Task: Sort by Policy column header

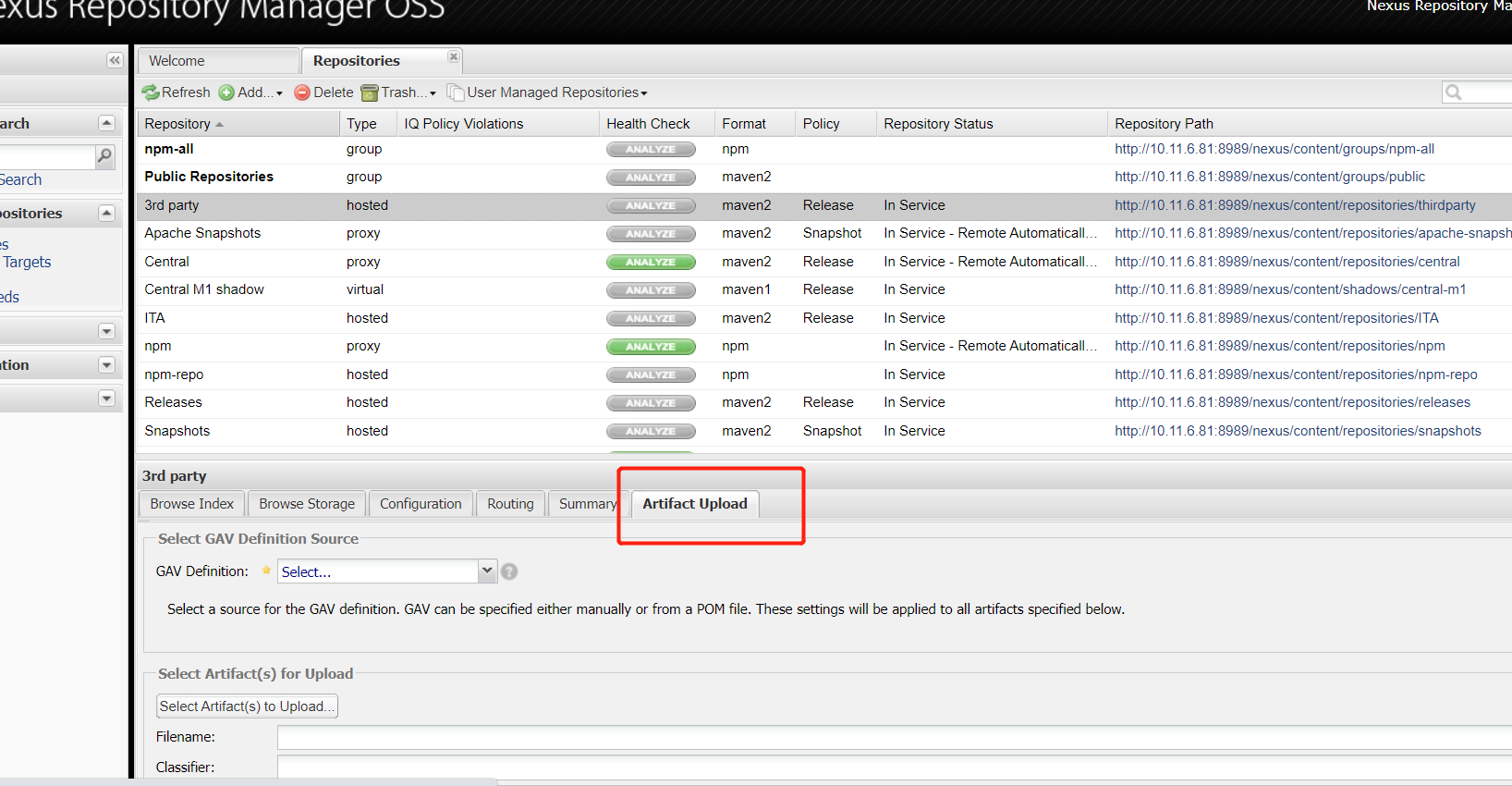Action: pyautogui.click(x=835, y=124)
